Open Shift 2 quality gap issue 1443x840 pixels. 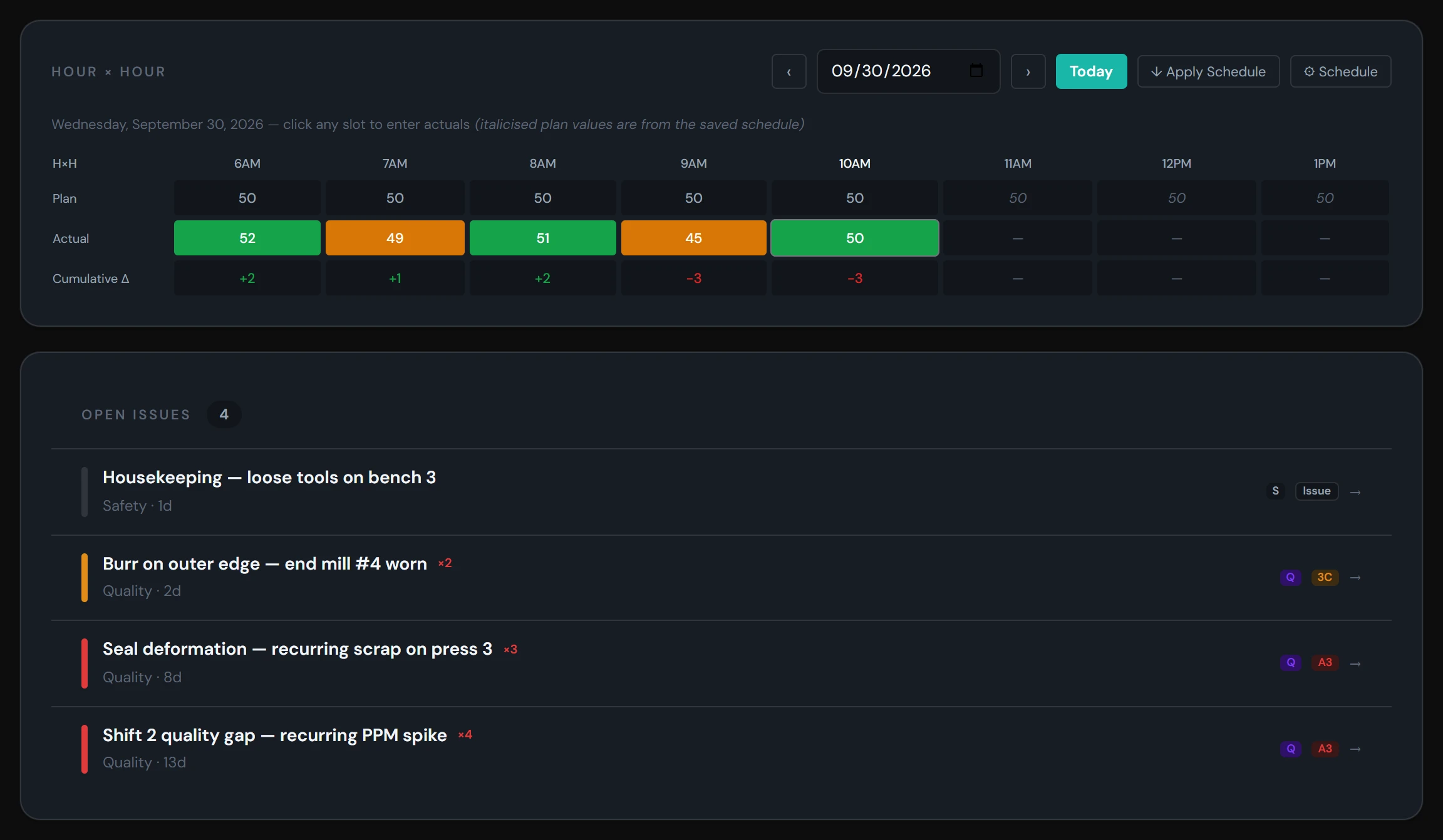[721, 749]
